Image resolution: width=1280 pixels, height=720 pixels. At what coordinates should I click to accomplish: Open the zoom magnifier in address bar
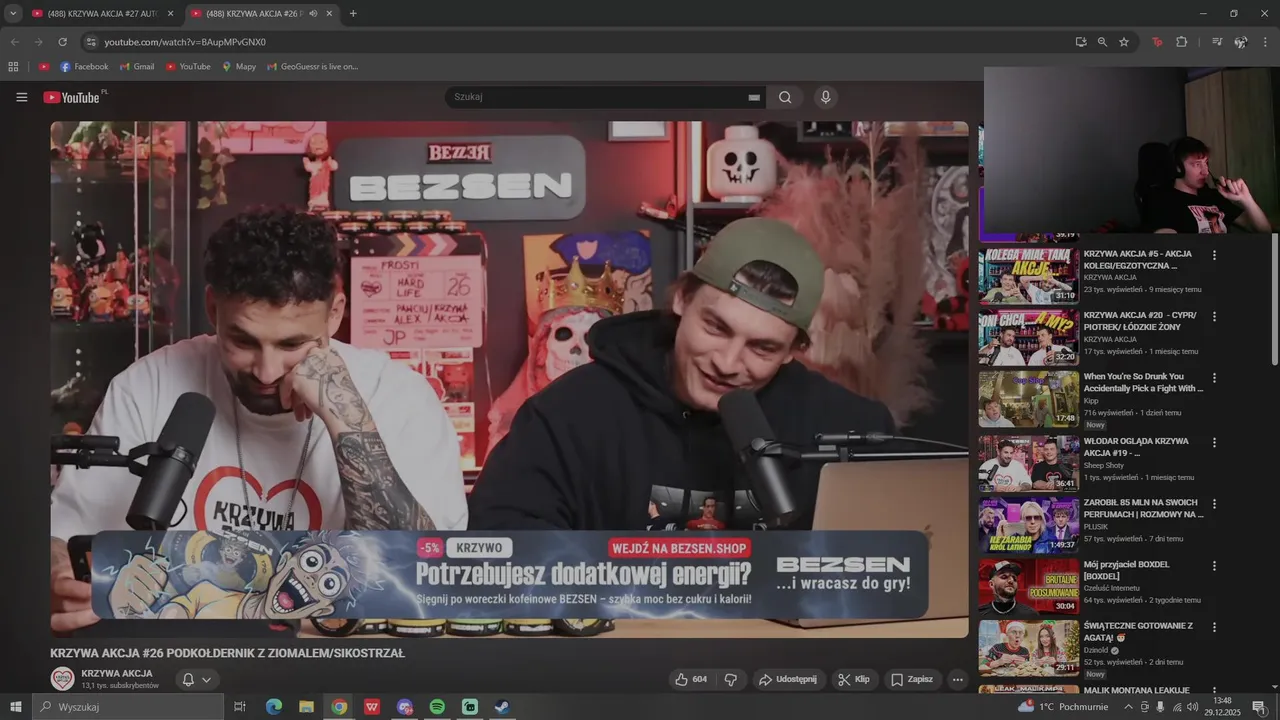tap(1102, 42)
